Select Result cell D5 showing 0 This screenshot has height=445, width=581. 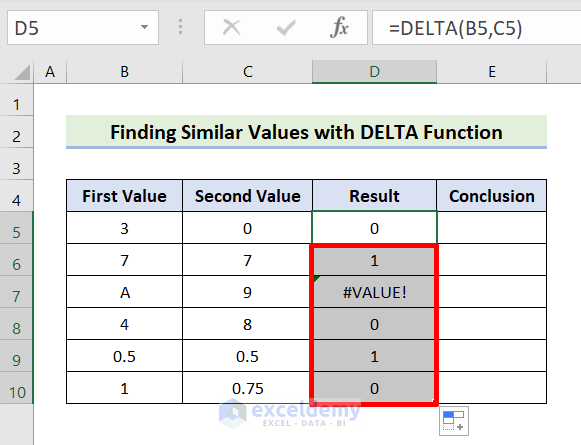[x=374, y=228]
